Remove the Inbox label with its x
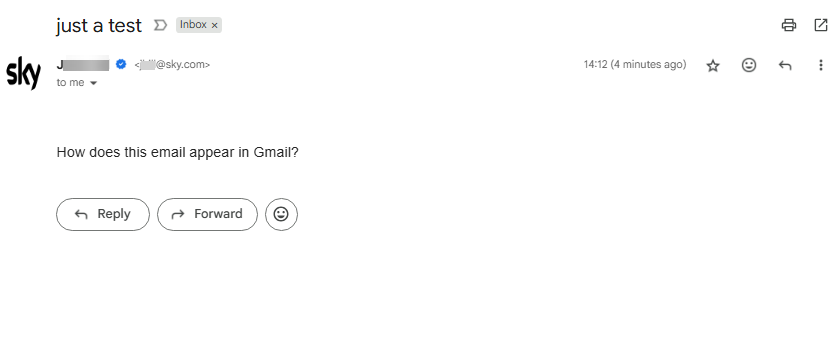The image size is (839, 364). coord(215,25)
